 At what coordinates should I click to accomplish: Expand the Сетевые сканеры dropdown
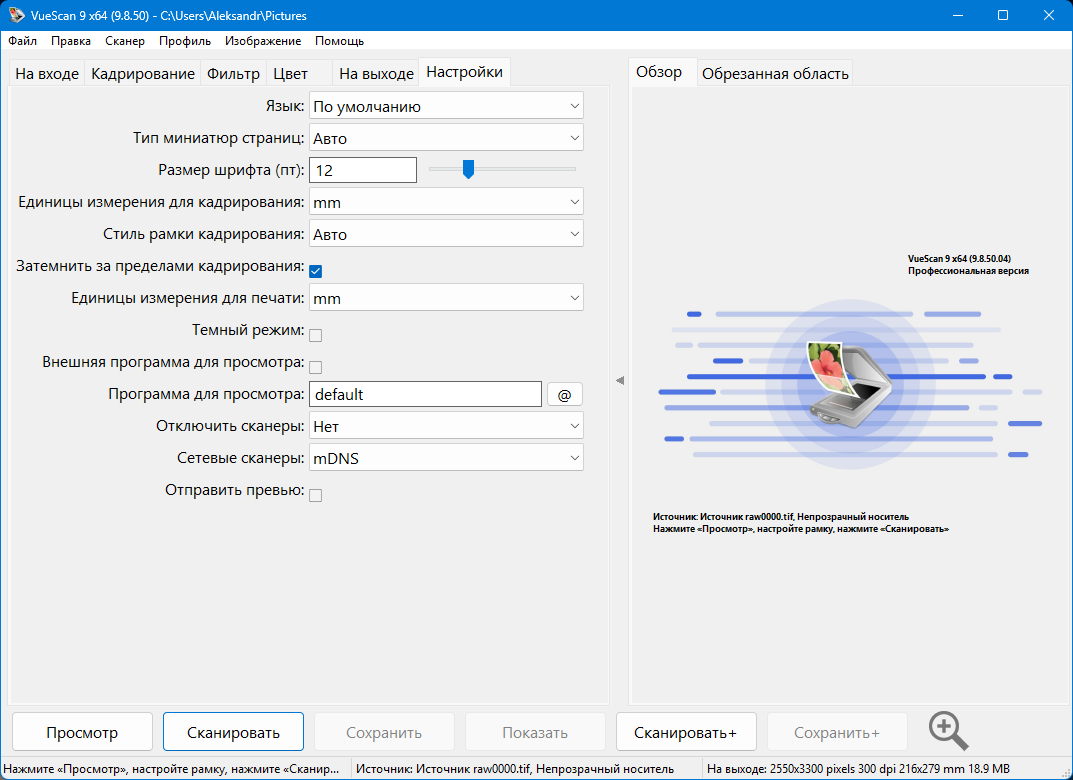pyautogui.click(x=446, y=458)
